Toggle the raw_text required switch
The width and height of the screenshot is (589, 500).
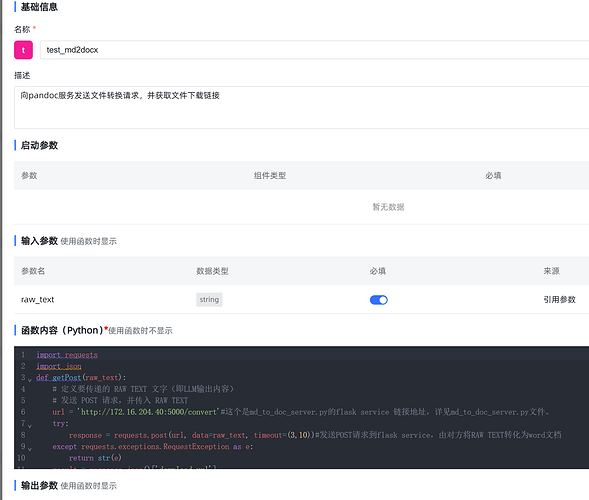pos(379,300)
